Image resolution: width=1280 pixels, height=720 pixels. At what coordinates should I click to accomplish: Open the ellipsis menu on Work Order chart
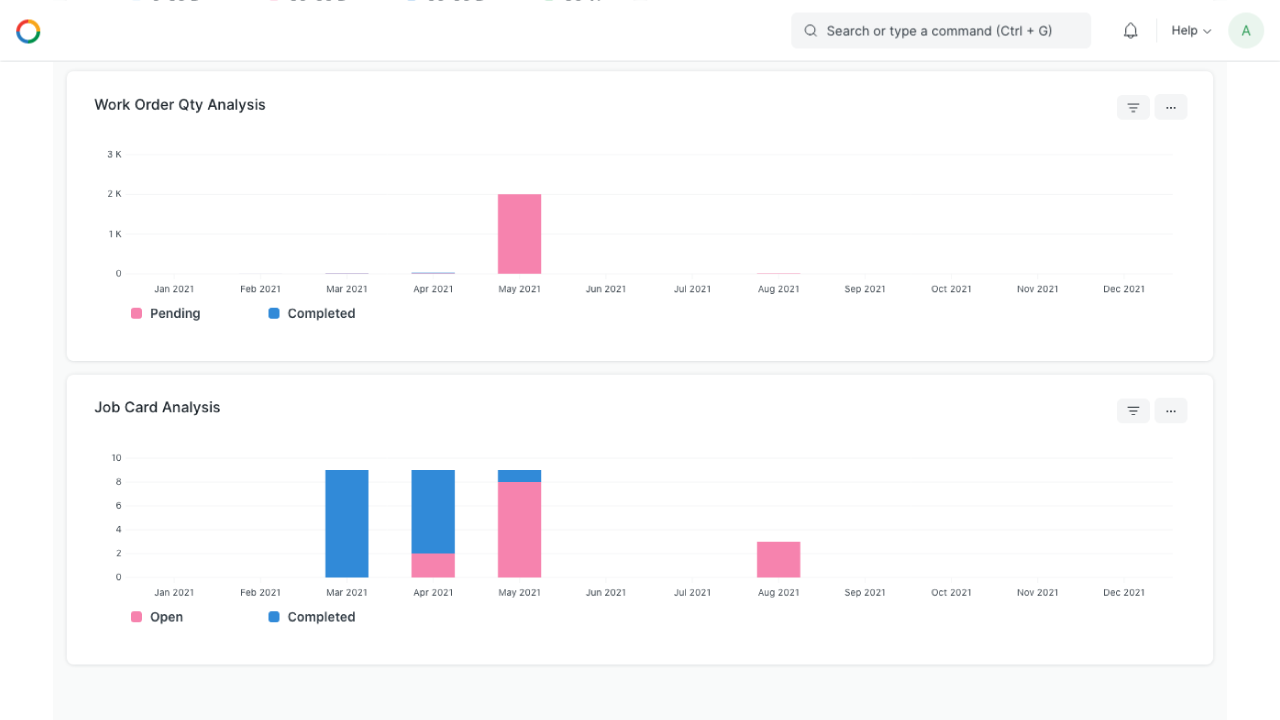pyautogui.click(x=1170, y=107)
